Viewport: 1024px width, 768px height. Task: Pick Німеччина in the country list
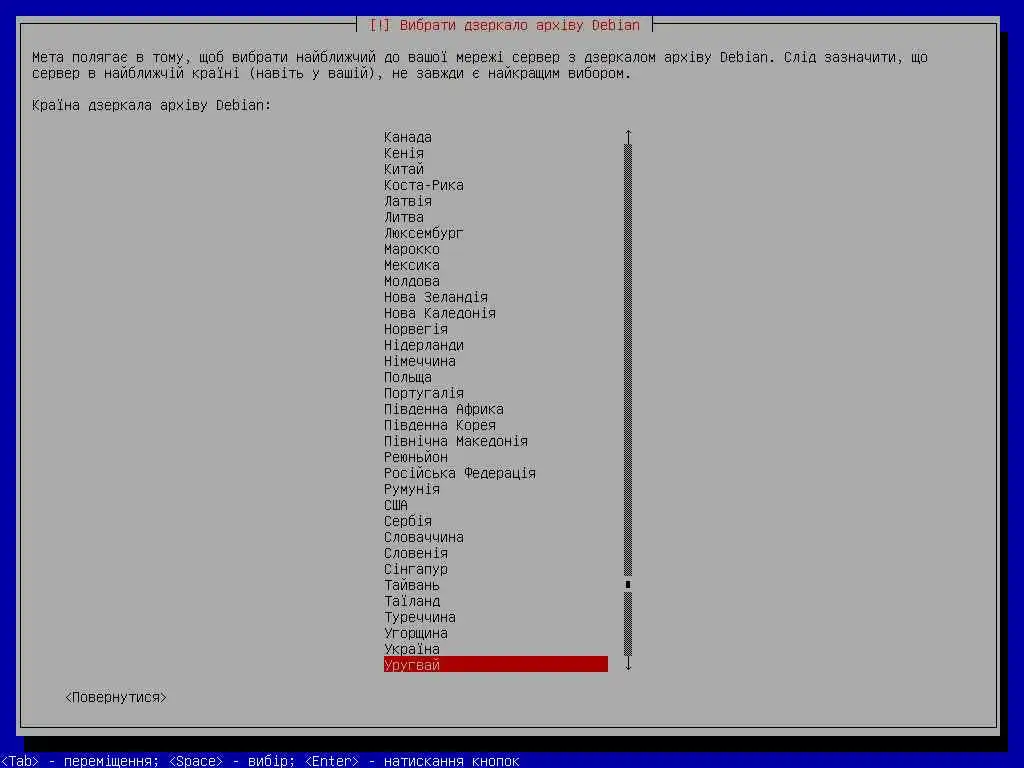(x=420, y=361)
